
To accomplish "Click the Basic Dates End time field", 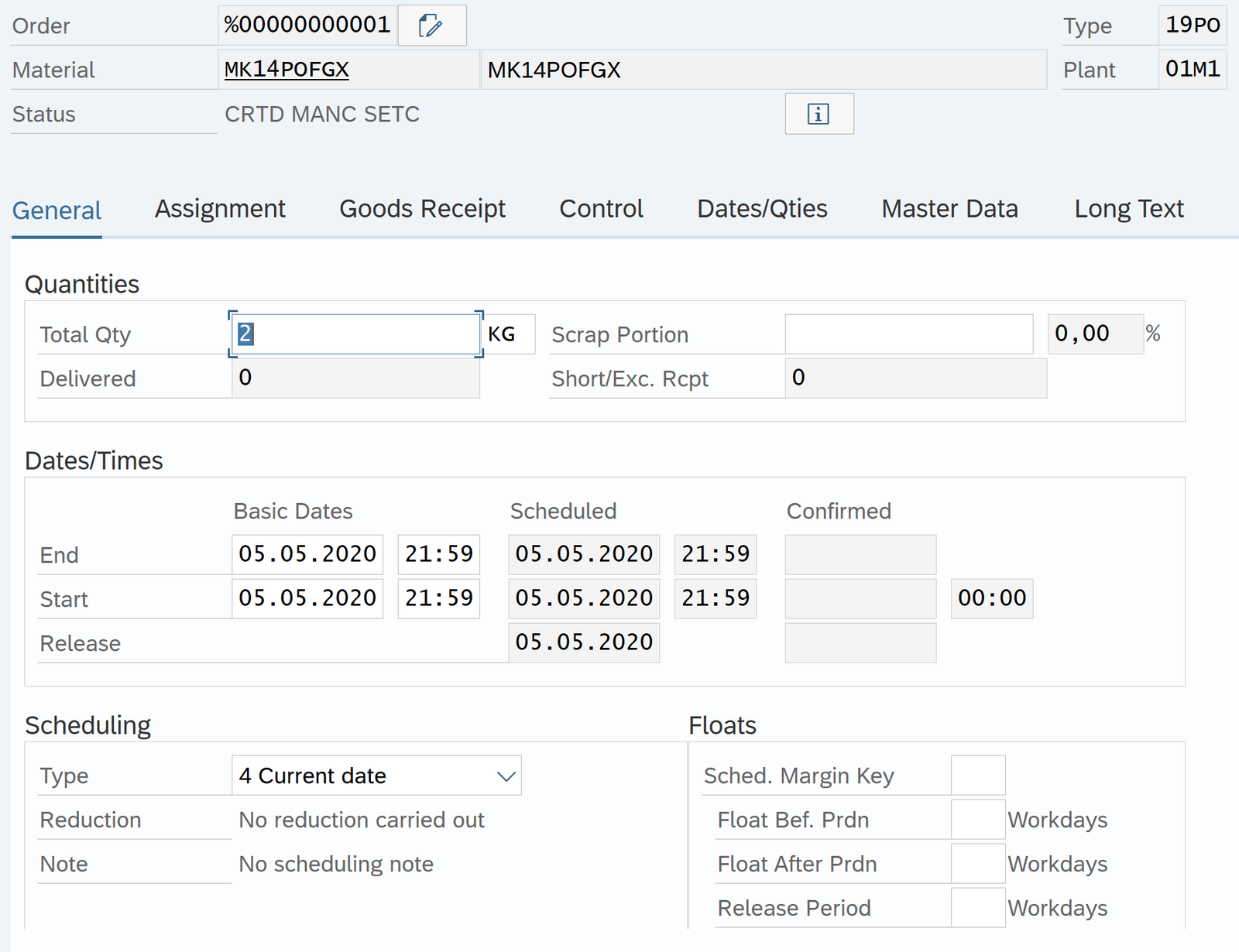I will pyautogui.click(x=438, y=554).
